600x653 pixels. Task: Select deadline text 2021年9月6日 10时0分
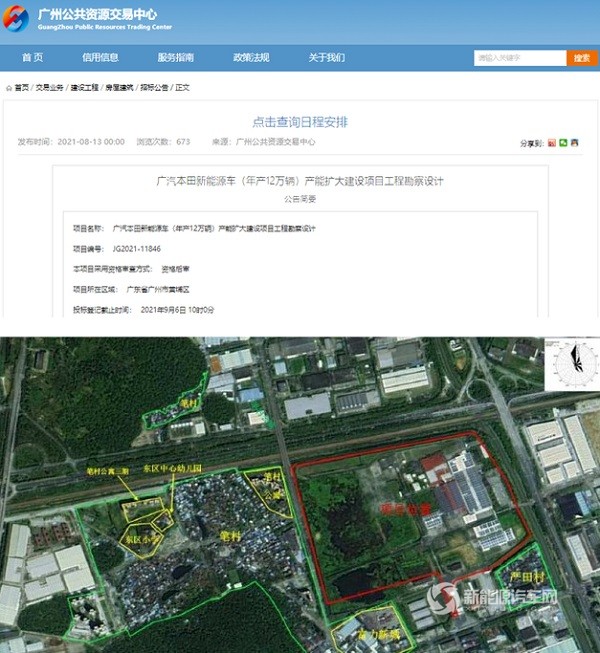[177, 310]
